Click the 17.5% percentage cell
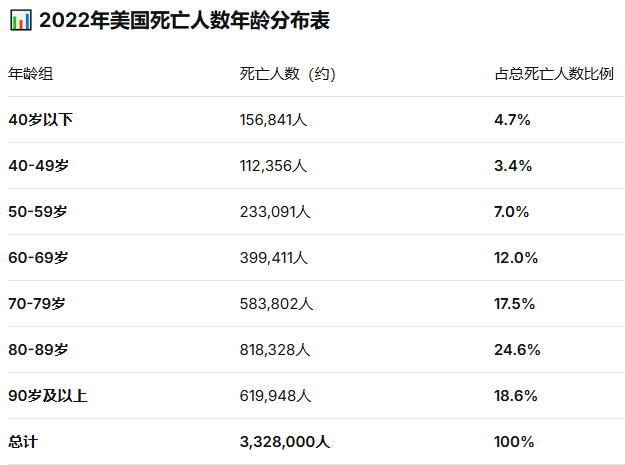Image resolution: width=625 pixels, height=465 pixels. [x=515, y=304]
